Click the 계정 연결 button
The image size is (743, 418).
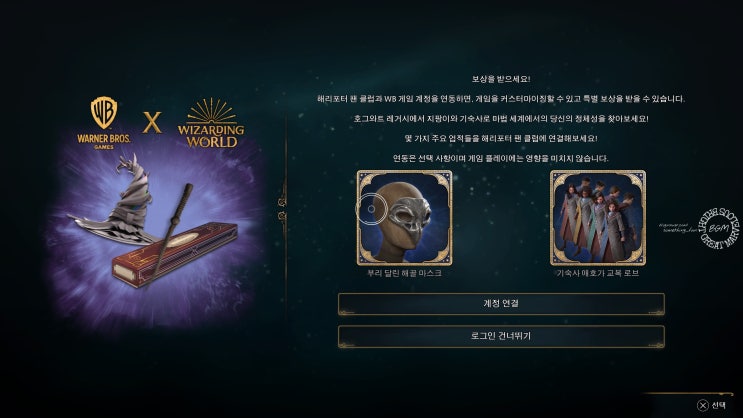(501, 304)
